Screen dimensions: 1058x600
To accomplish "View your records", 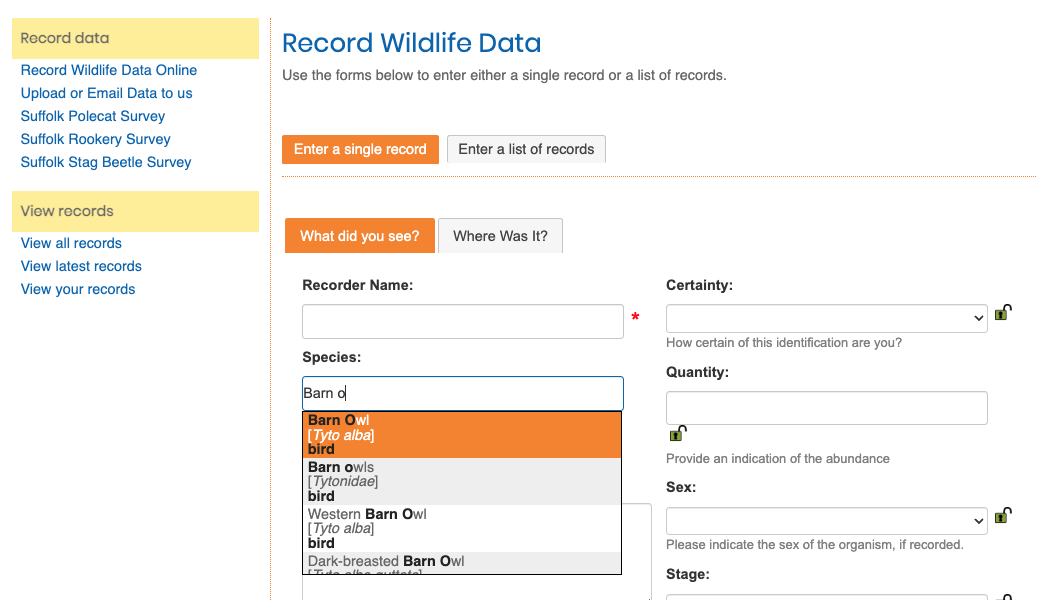I will pos(77,289).
